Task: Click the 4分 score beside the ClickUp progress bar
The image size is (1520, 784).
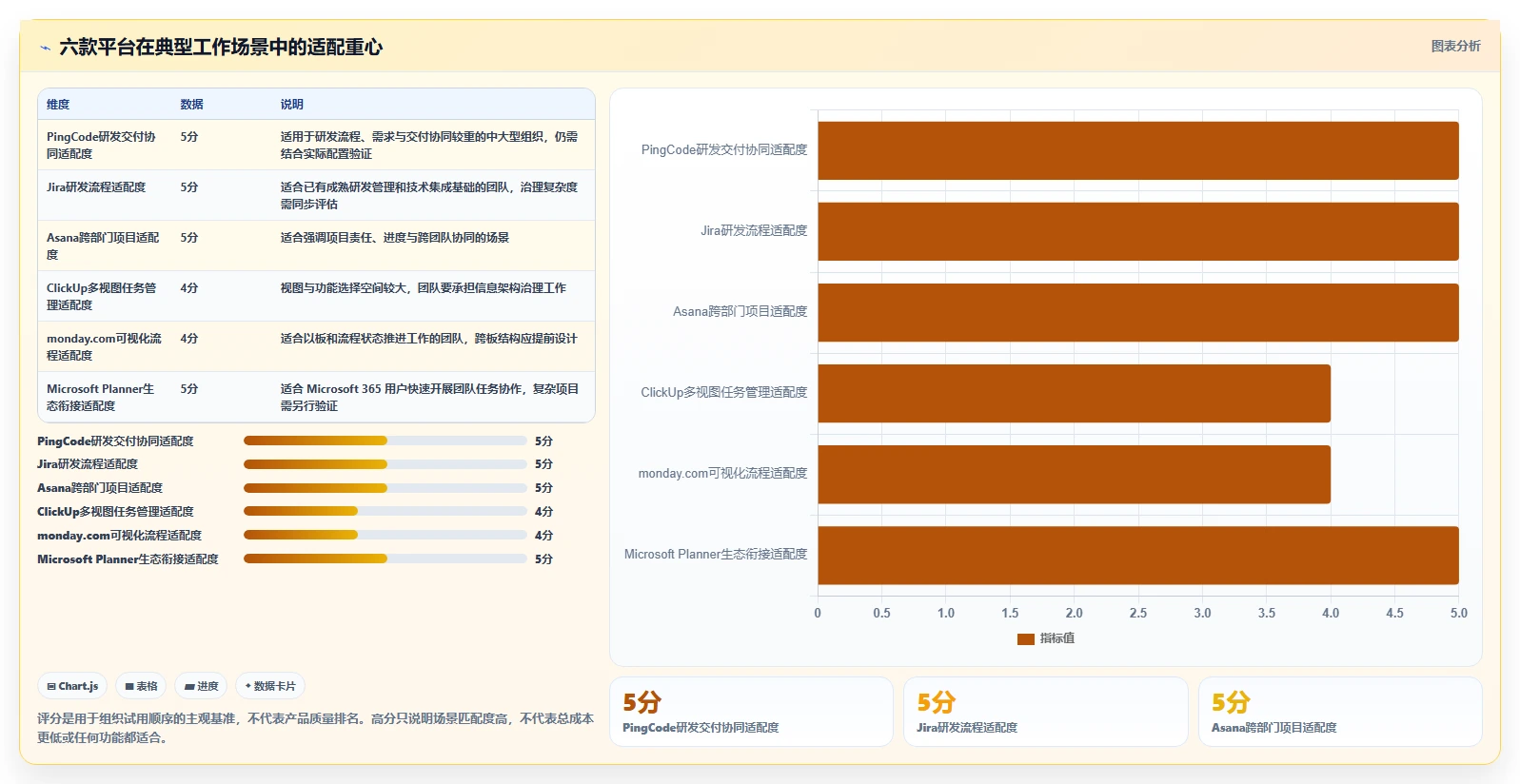Action: (x=543, y=512)
